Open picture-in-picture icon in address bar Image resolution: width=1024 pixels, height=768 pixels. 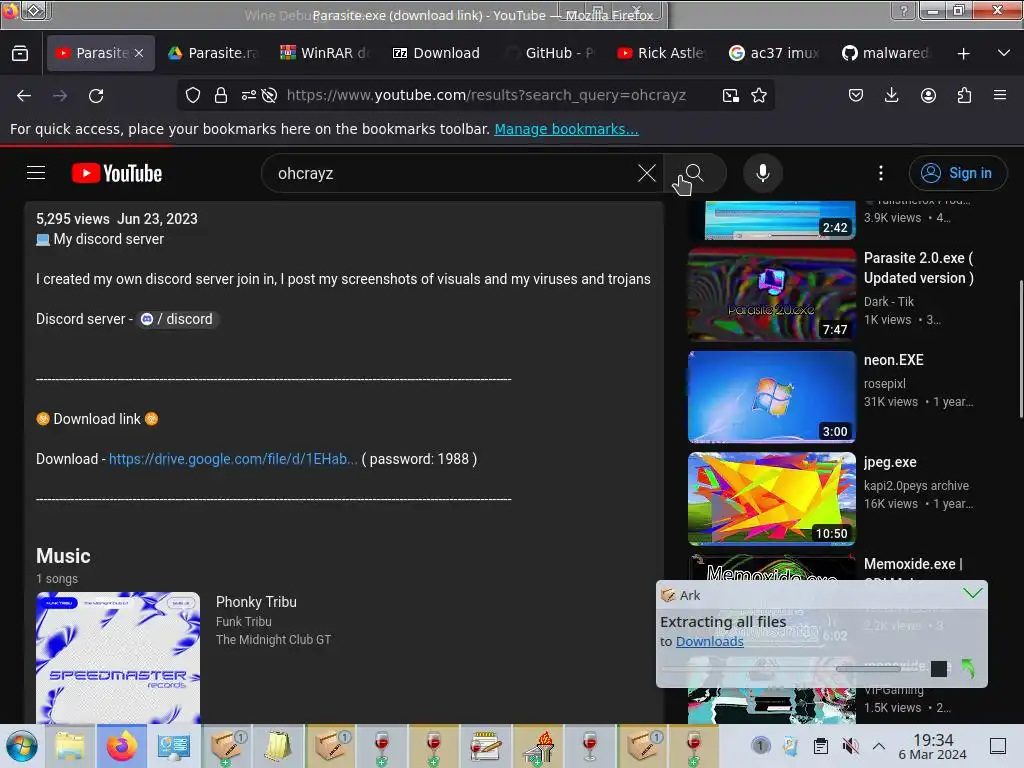(731, 95)
